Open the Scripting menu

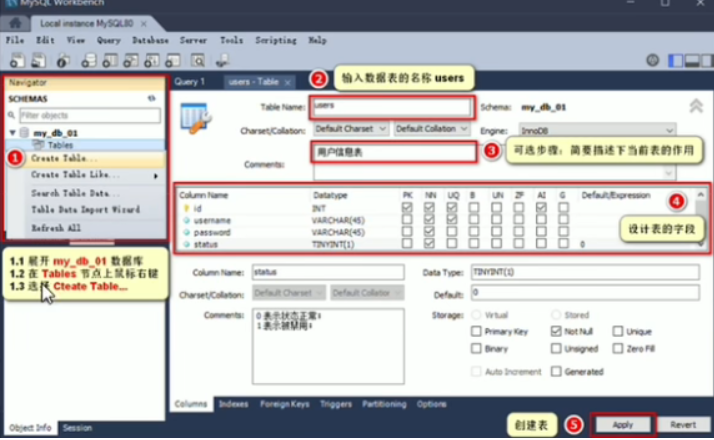275,41
